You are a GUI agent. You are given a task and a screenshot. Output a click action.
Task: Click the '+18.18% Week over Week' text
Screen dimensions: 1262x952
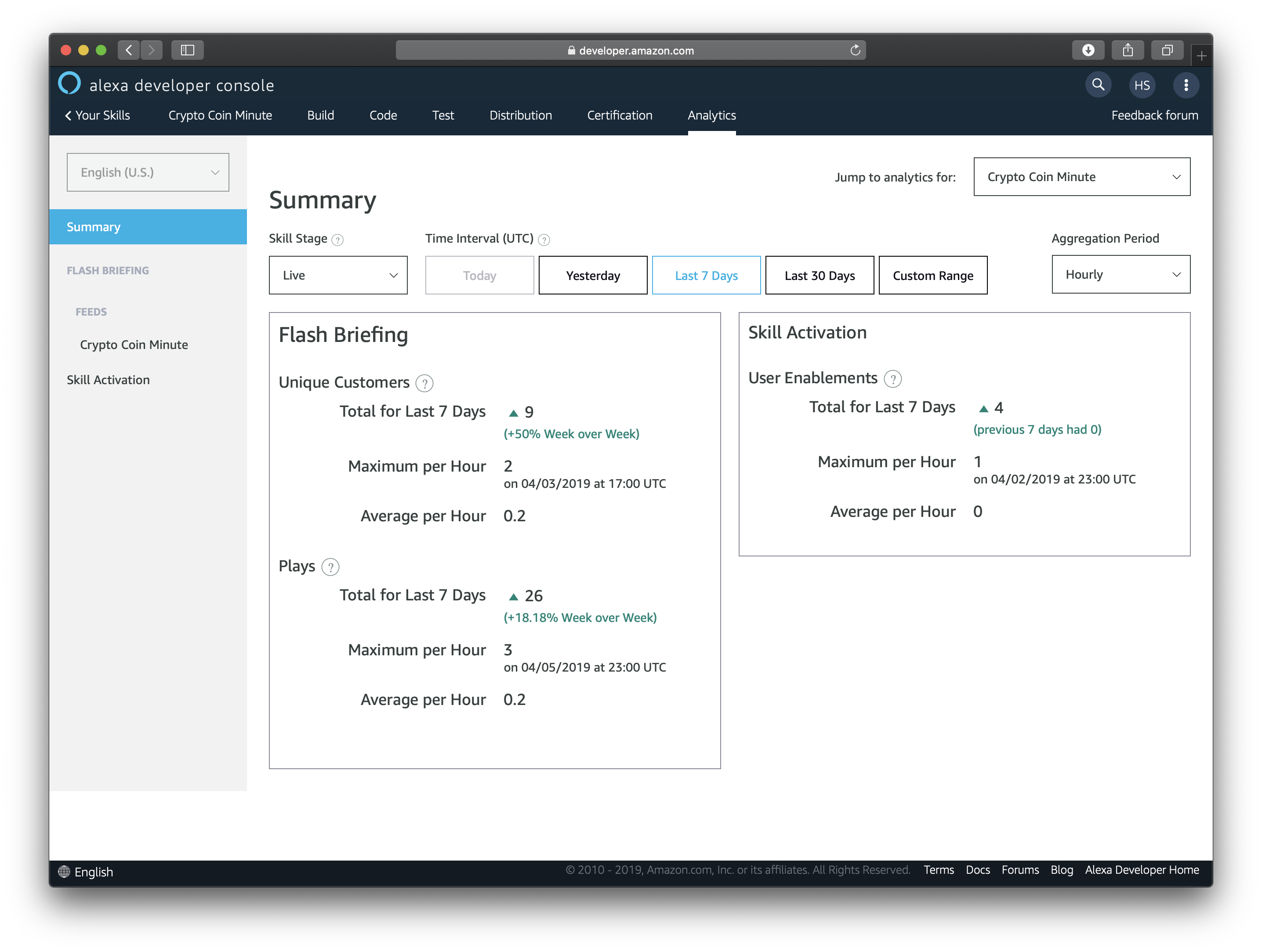[x=580, y=618]
